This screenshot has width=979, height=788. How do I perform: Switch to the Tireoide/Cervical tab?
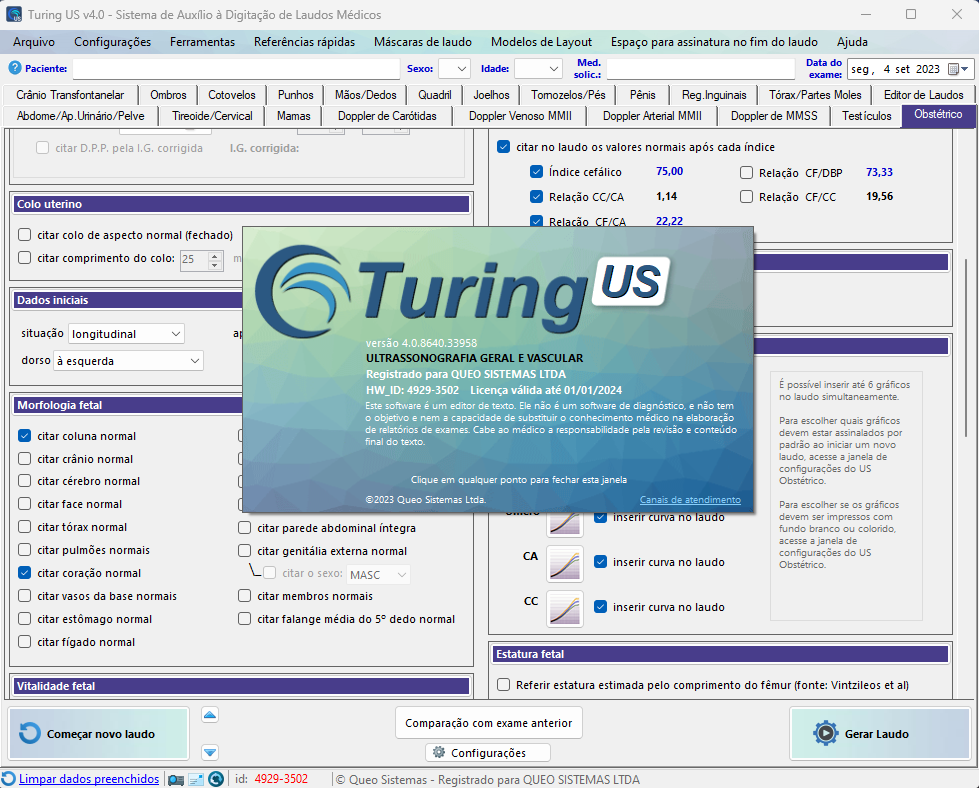coord(212,116)
